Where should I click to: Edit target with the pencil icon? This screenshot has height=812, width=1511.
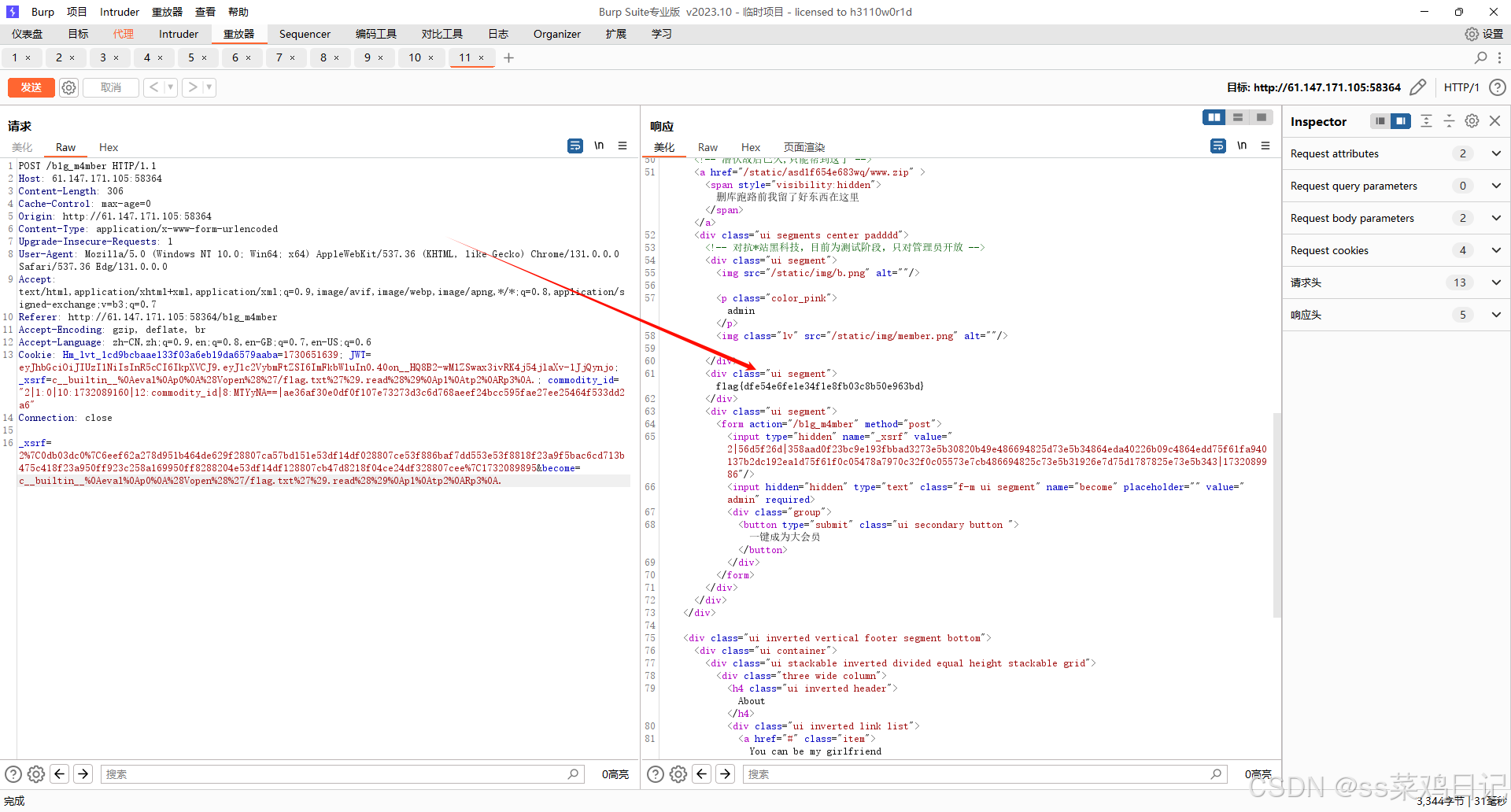tap(1417, 87)
